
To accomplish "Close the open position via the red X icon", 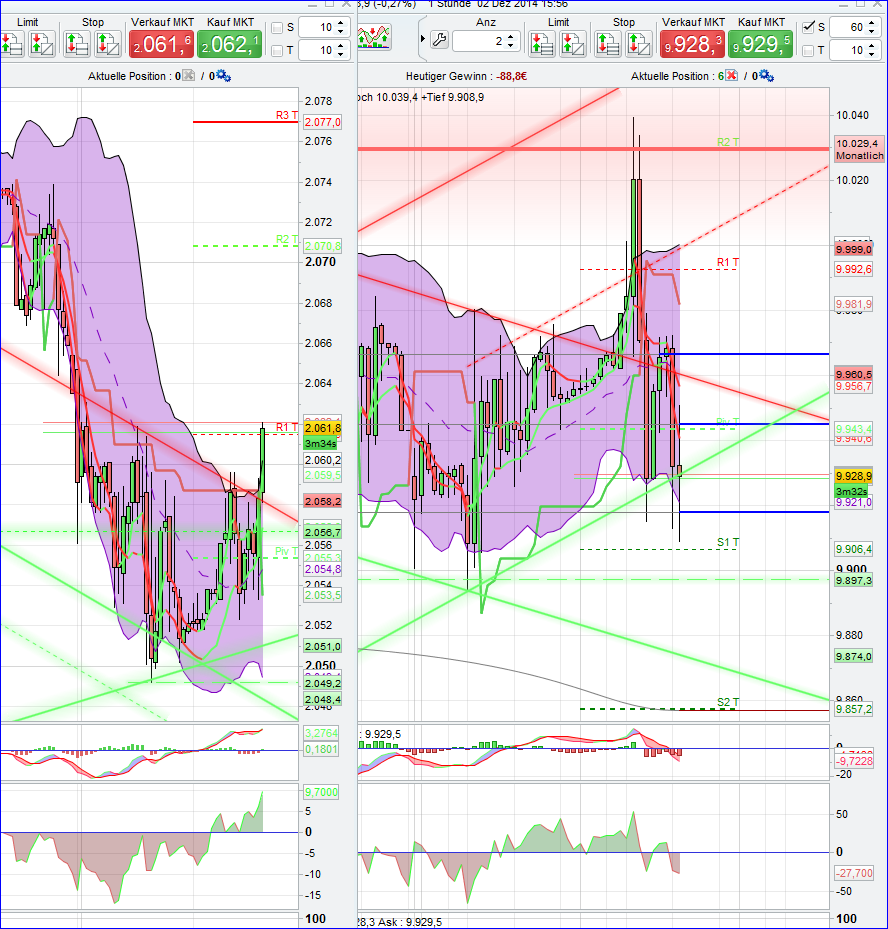I will 730,76.
